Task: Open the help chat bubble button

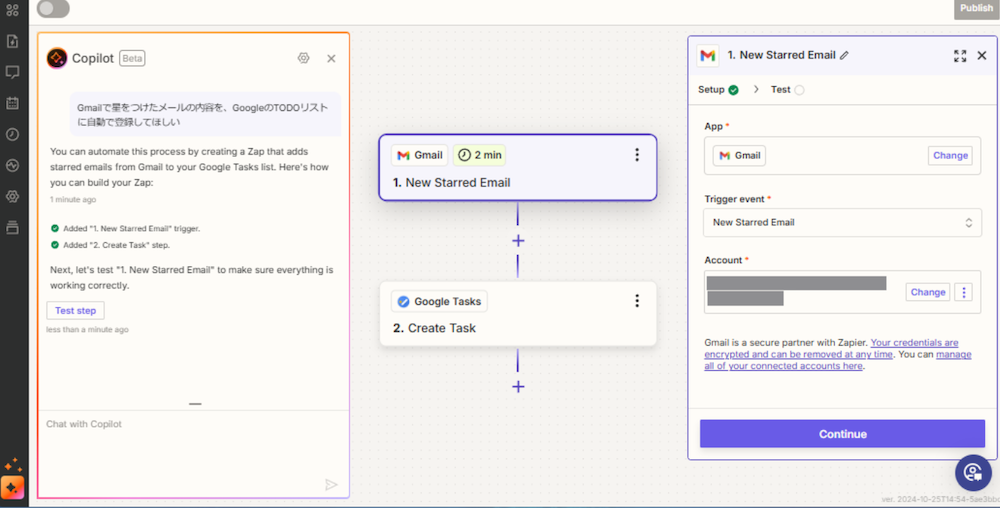Action: (973, 472)
